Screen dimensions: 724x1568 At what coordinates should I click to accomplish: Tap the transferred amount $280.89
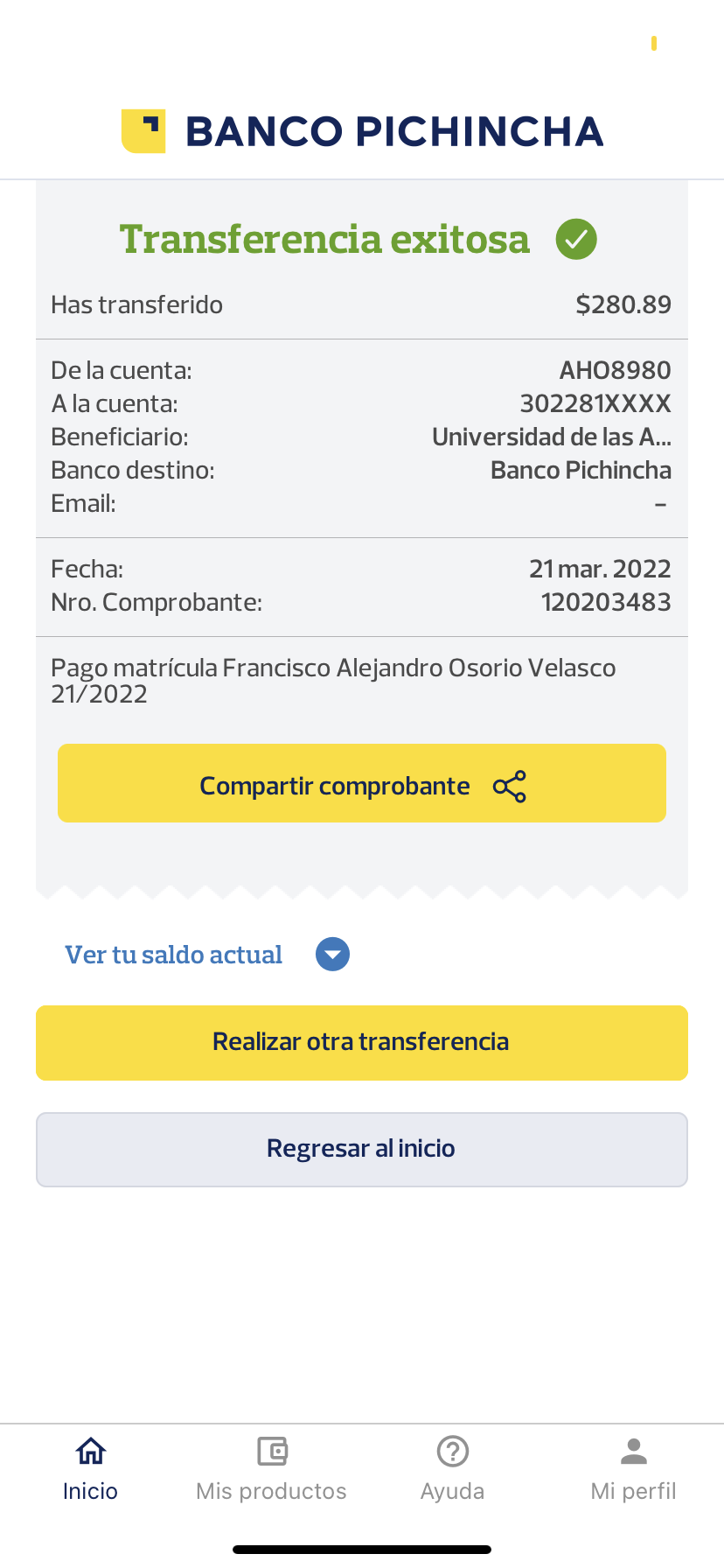pos(623,304)
